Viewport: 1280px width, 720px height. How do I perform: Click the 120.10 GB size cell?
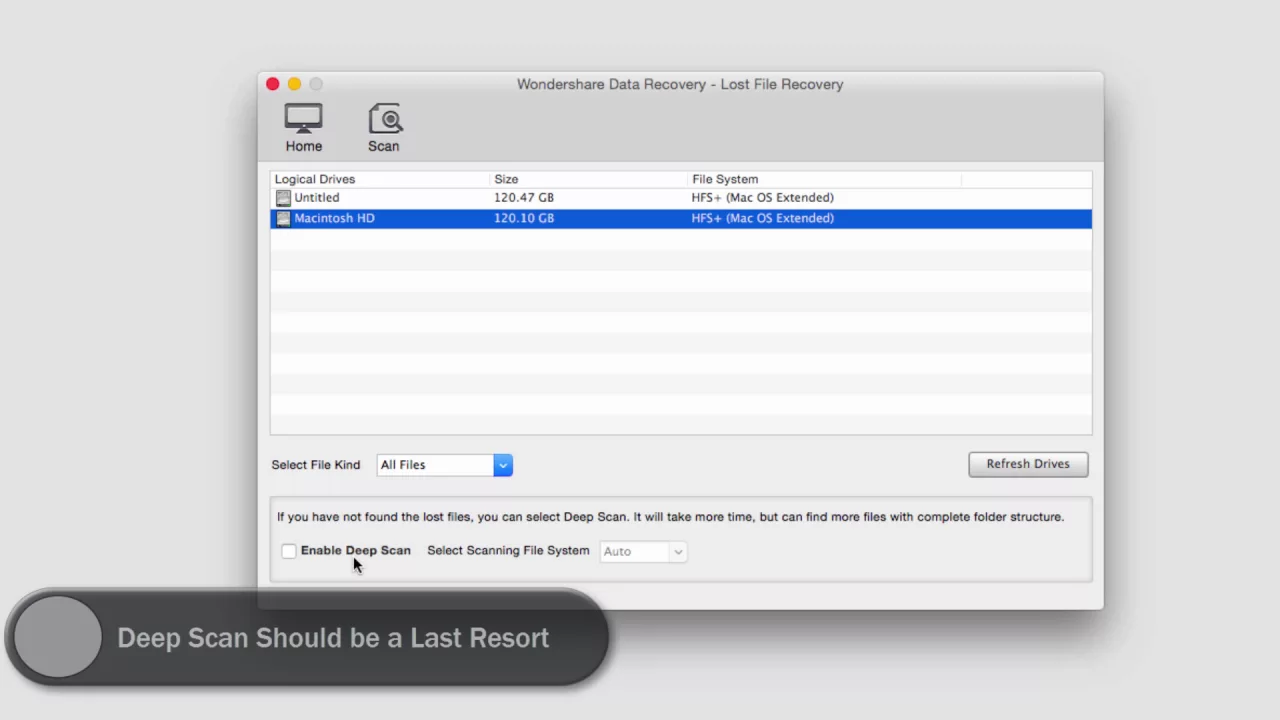(524, 218)
